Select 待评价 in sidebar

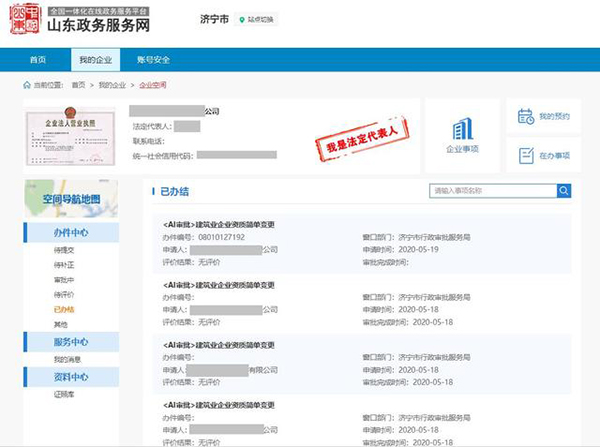64,295
